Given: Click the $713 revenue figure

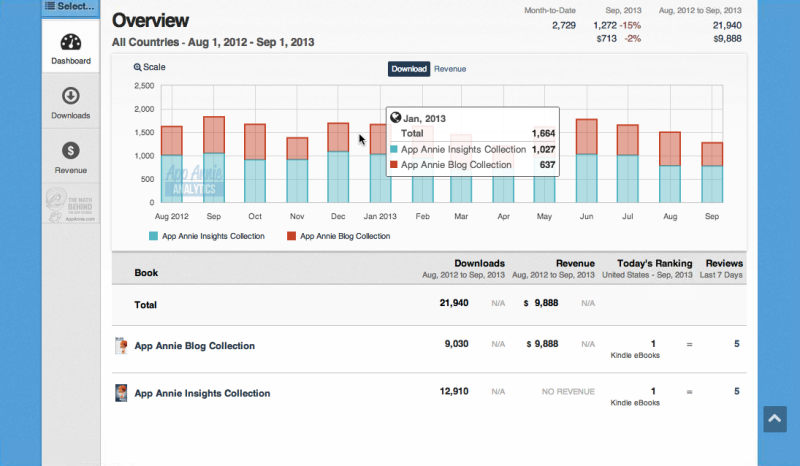Looking at the screenshot, I should (x=607, y=39).
